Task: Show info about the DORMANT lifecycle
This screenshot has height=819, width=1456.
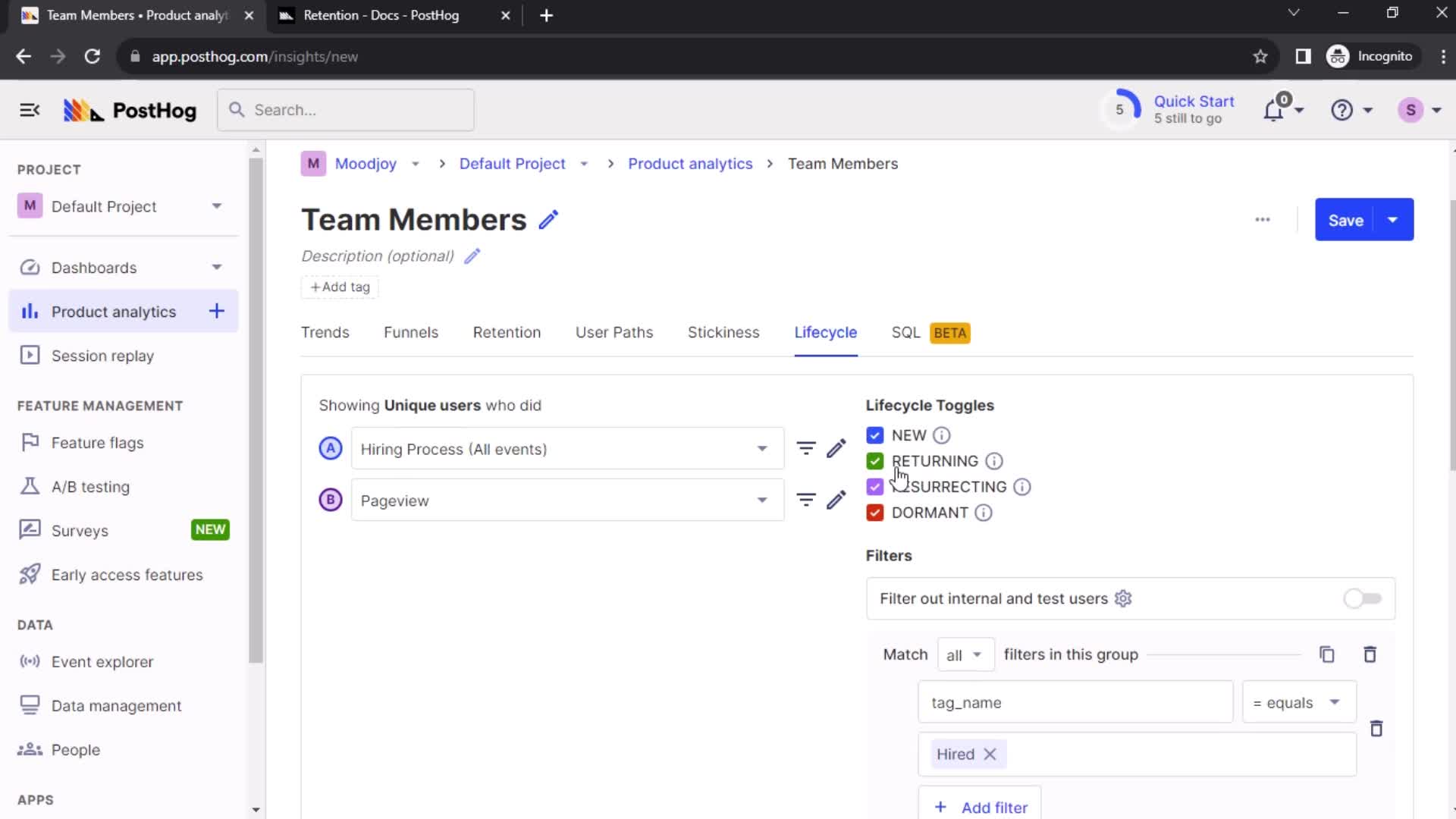Action: coord(983,513)
